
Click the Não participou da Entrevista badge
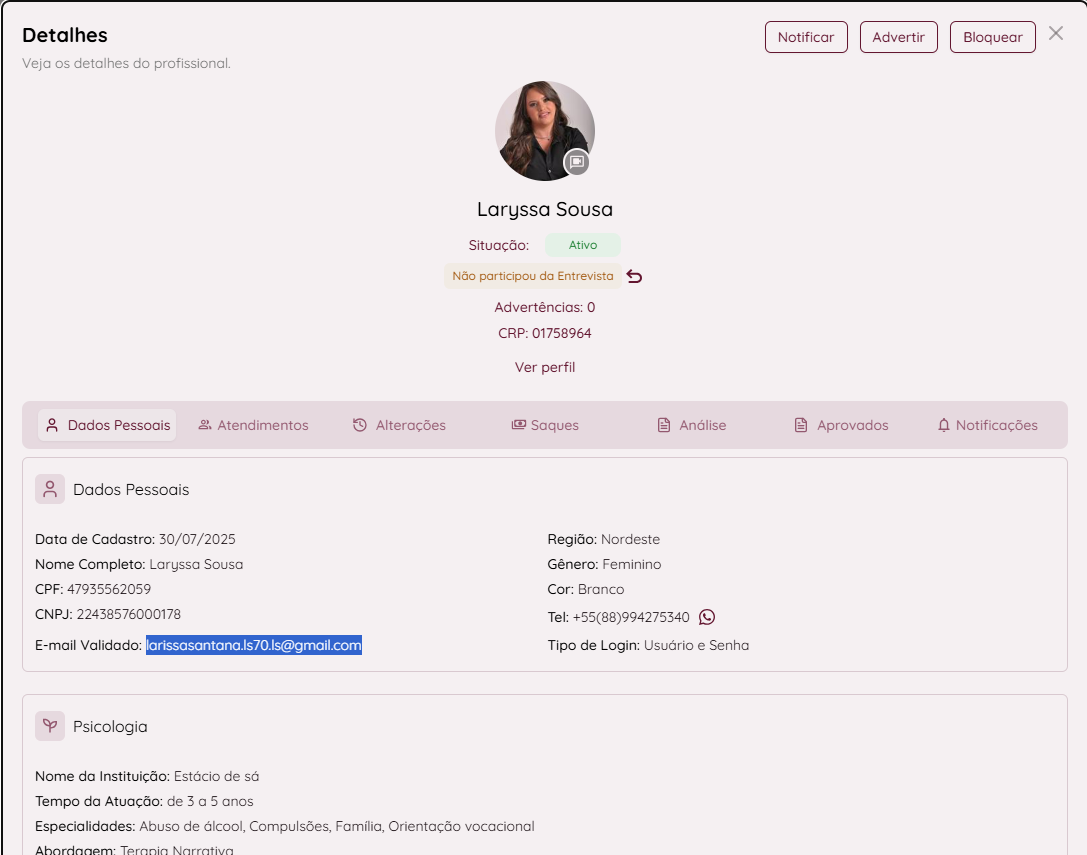(532, 276)
